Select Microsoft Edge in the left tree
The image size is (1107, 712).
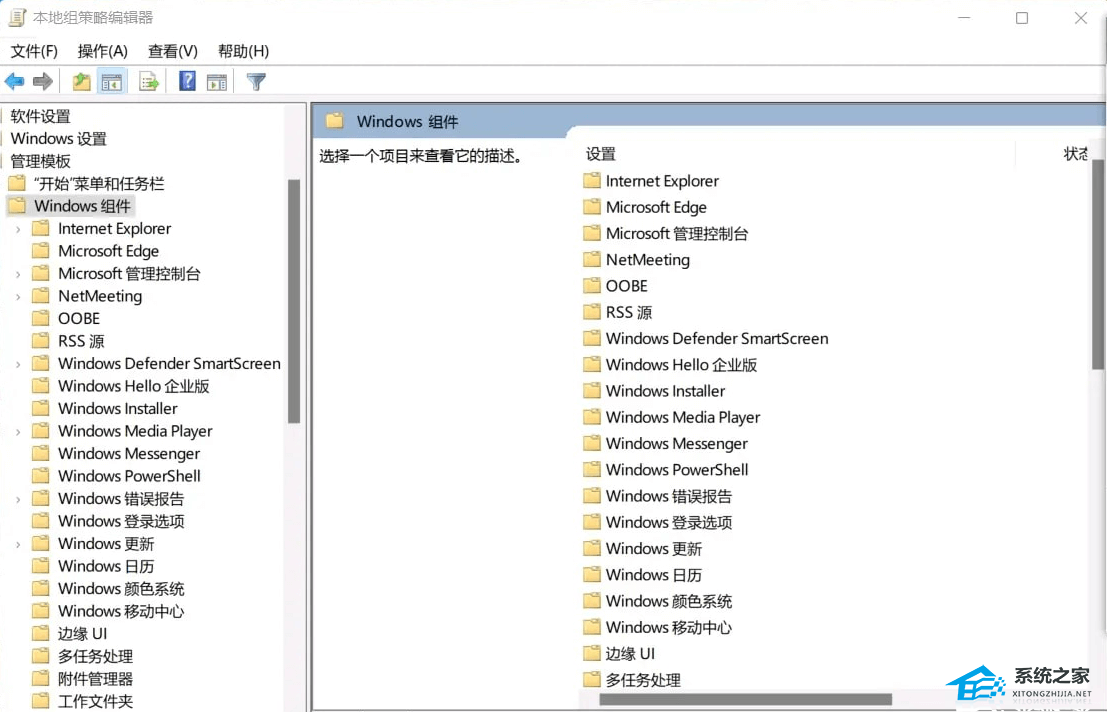tap(110, 250)
